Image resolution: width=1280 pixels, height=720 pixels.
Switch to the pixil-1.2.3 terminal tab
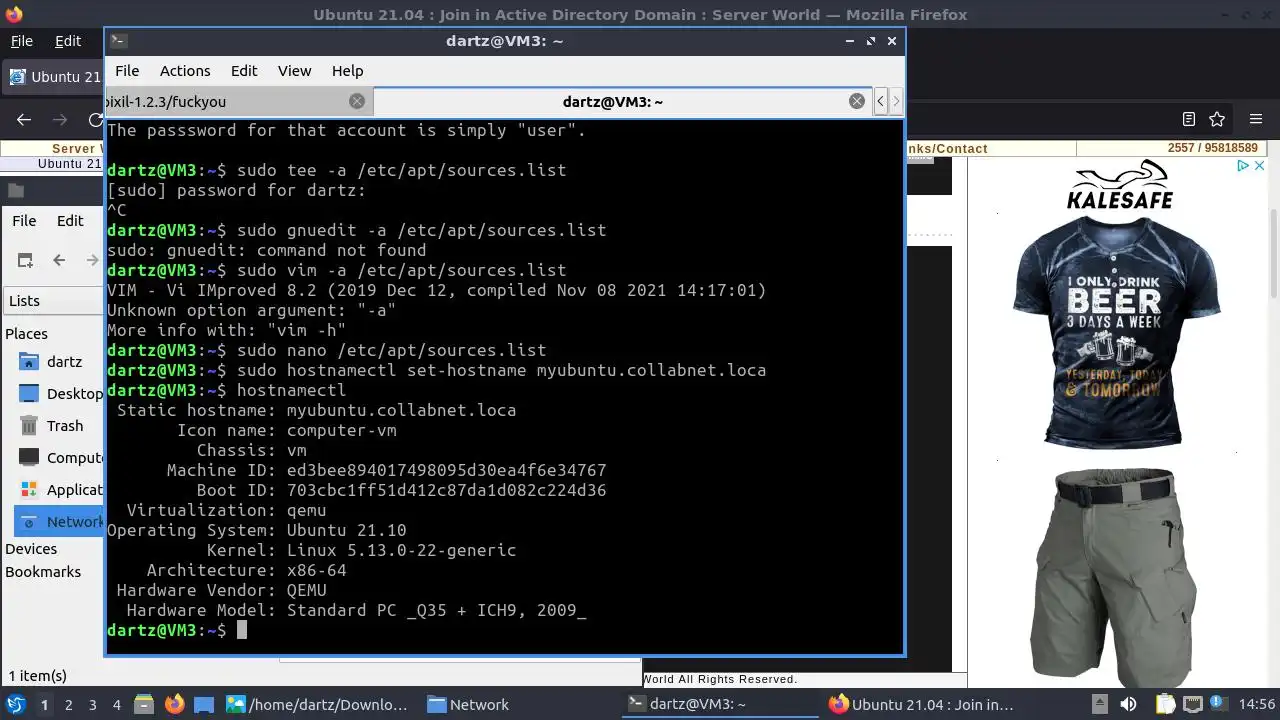tap(238, 101)
